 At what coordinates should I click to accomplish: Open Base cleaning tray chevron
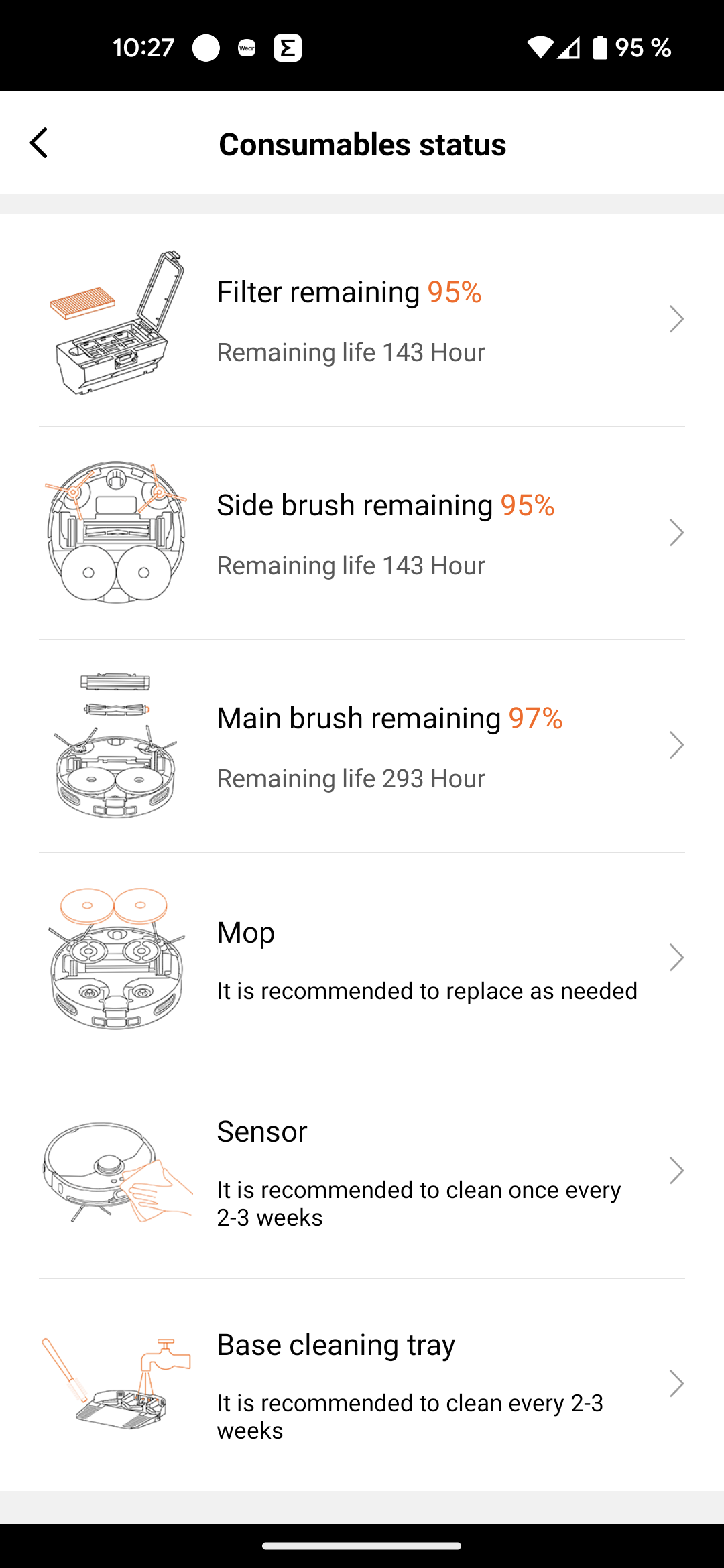[x=676, y=1384]
